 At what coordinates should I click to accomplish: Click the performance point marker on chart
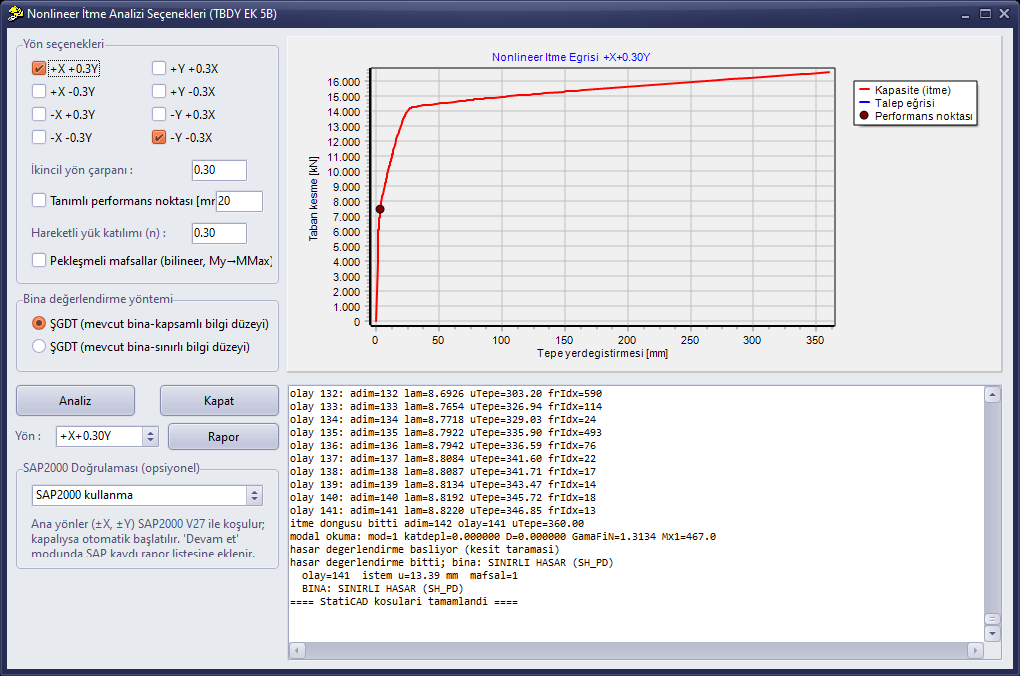[380, 209]
